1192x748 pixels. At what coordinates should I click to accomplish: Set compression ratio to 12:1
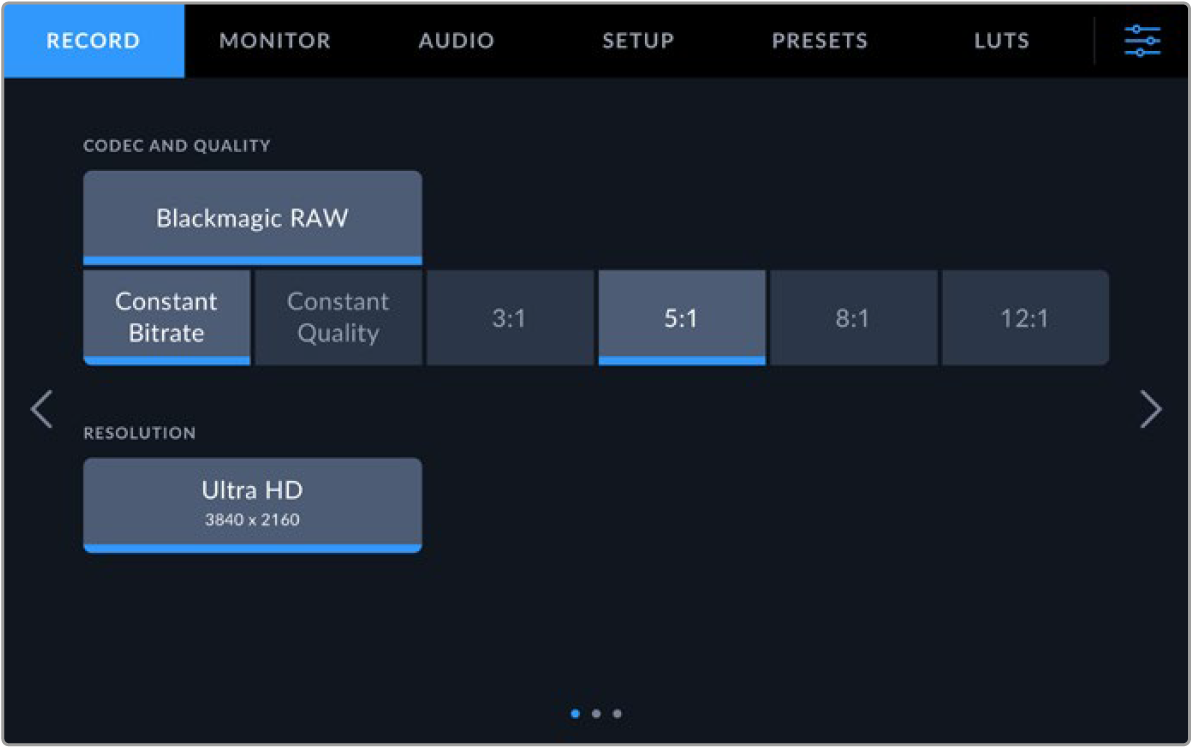click(x=1026, y=318)
